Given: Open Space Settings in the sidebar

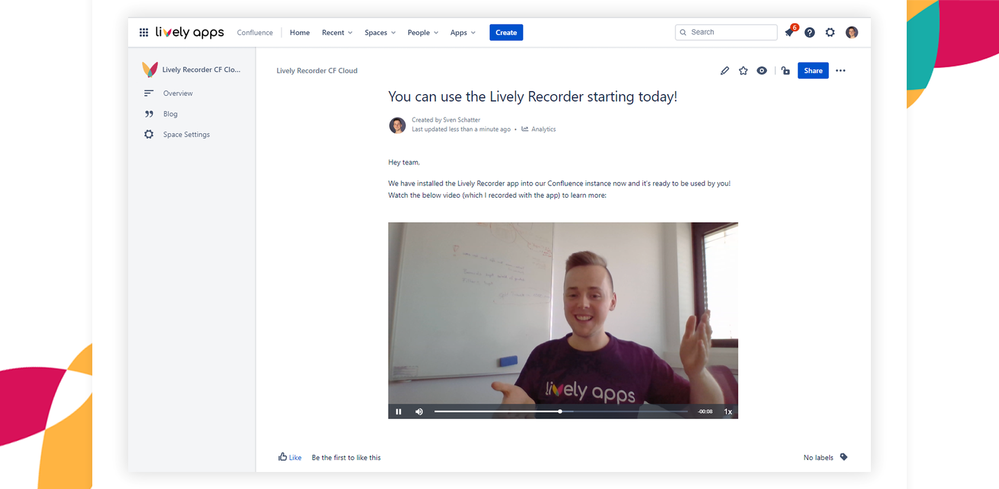Looking at the screenshot, I should click(186, 134).
